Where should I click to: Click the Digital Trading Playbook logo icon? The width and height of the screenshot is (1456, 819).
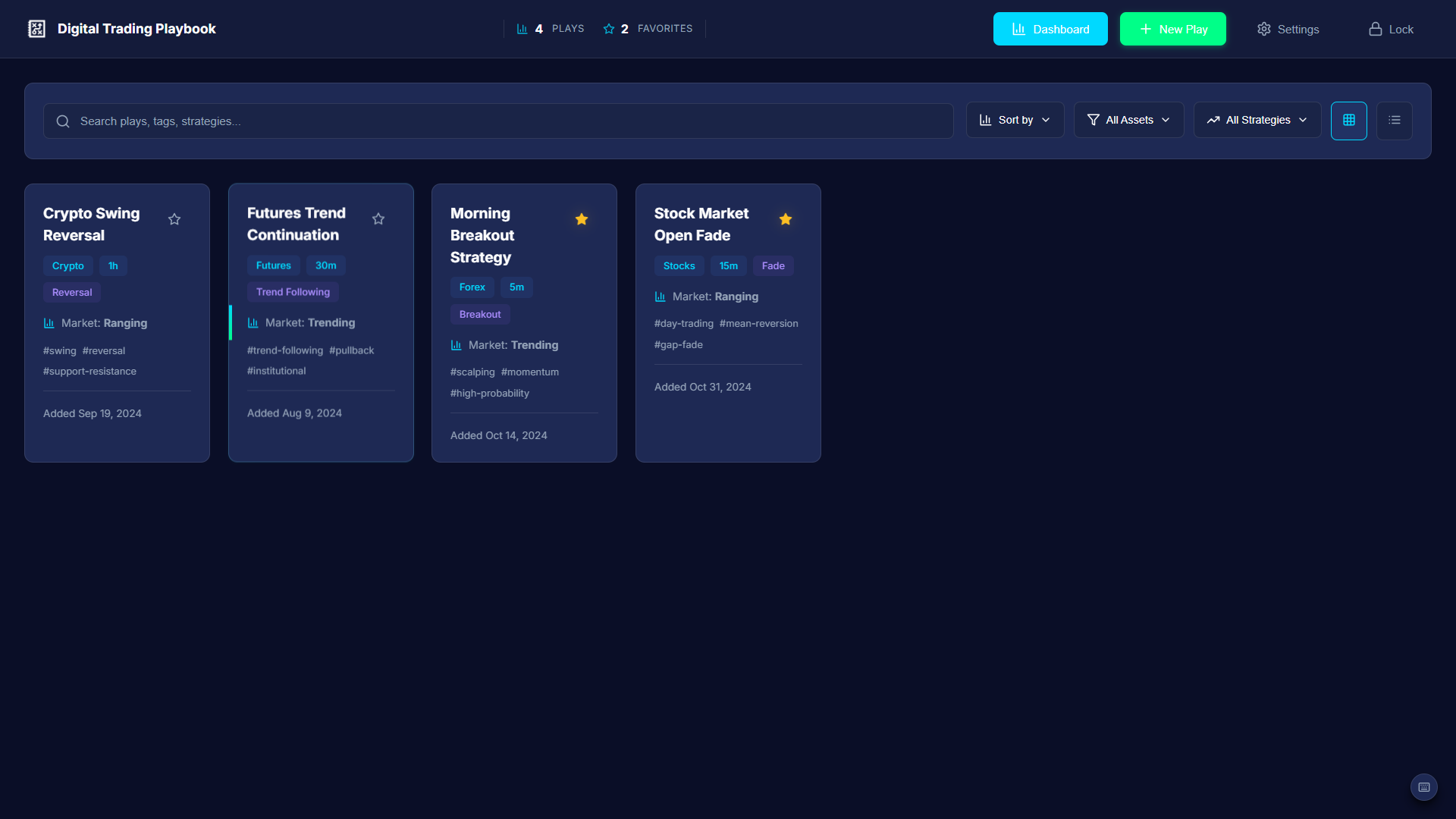tap(36, 28)
